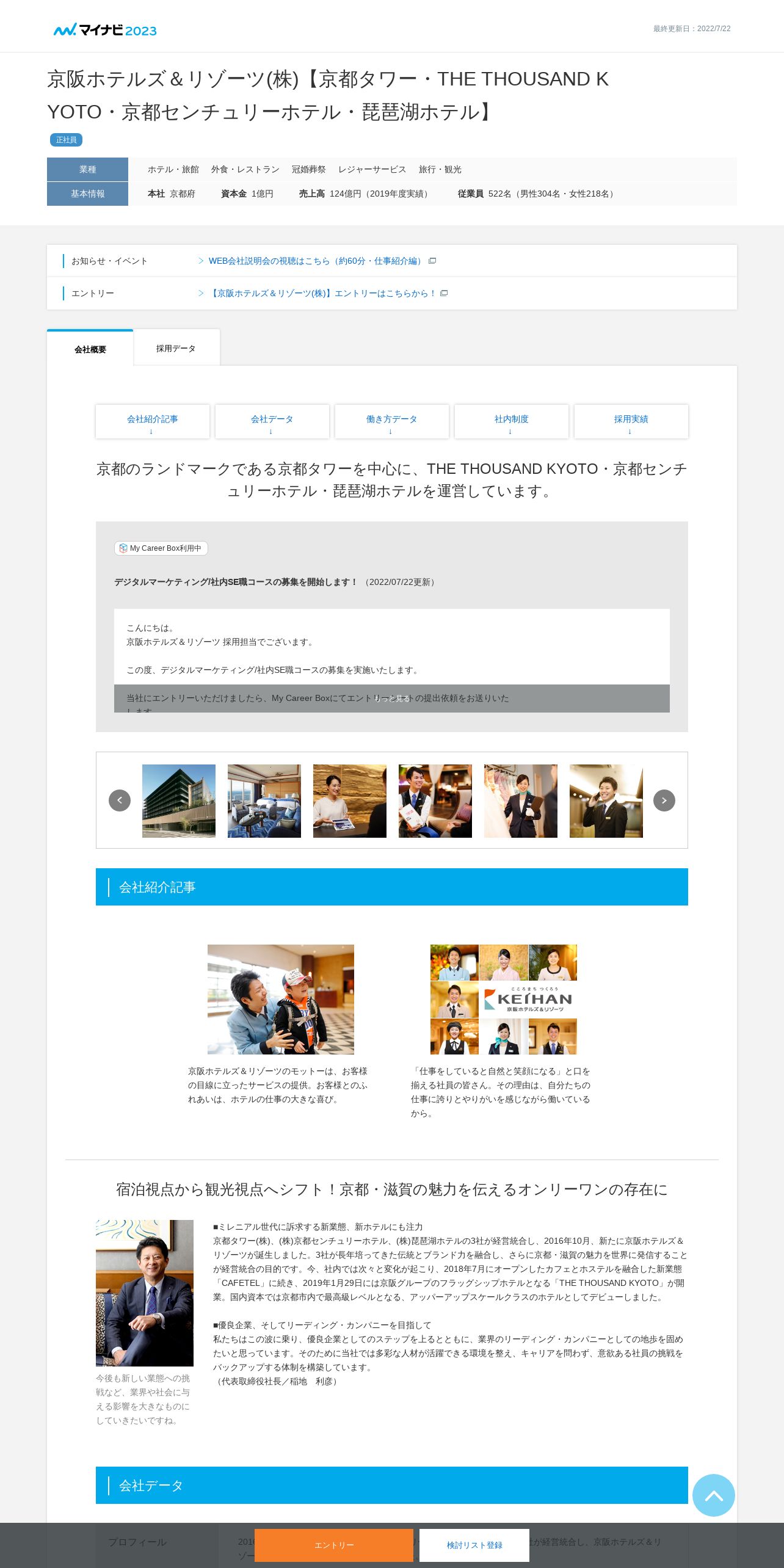Click the 会社紹介記事 section header
The width and height of the screenshot is (784, 1568).
tap(392, 887)
